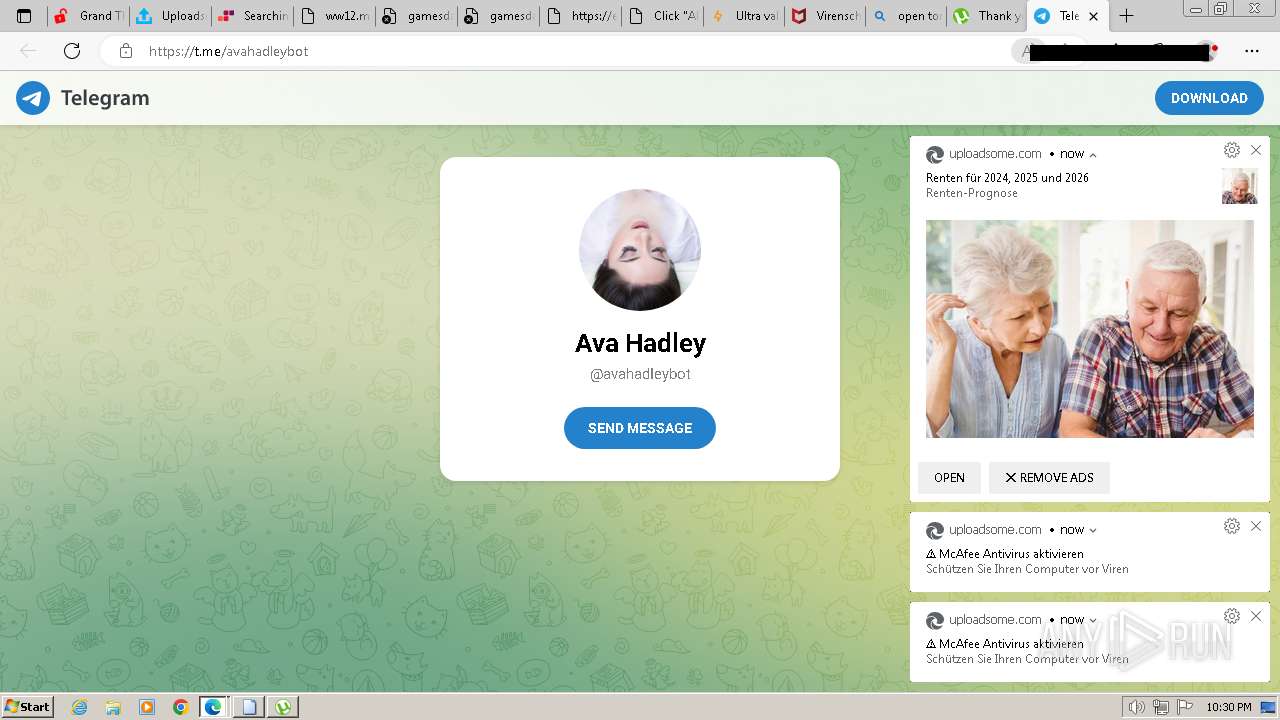Click 'Renten für 2024, 2025 und 2026' title
The height and width of the screenshot is (720, 1280).
pos(1007,178)
